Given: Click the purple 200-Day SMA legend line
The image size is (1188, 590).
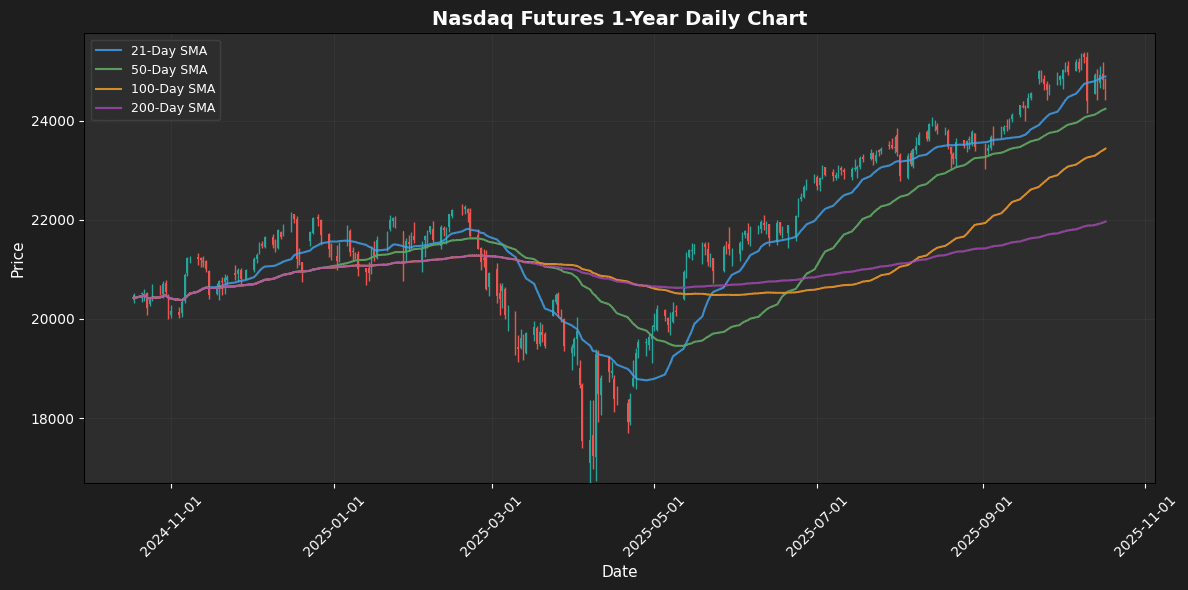Looking at the screenshot, I should tap(109, 108).
